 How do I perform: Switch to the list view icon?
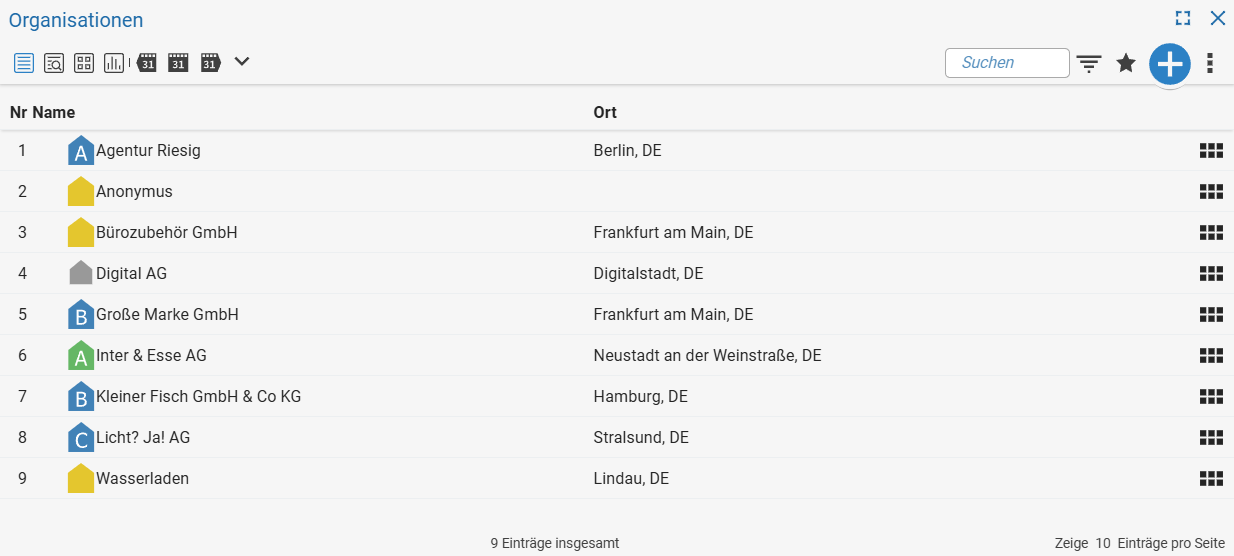tap(24, 63)
